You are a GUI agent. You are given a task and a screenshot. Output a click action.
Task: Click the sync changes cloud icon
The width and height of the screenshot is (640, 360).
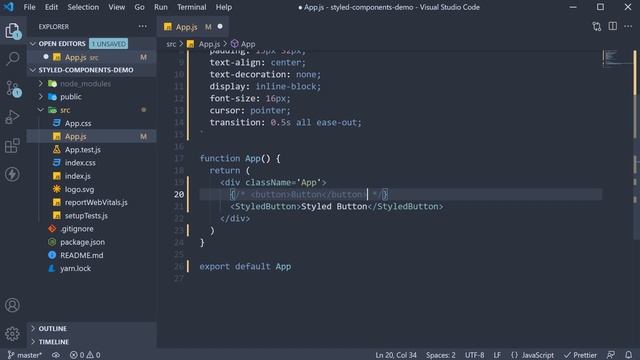(x=56, y=355)
